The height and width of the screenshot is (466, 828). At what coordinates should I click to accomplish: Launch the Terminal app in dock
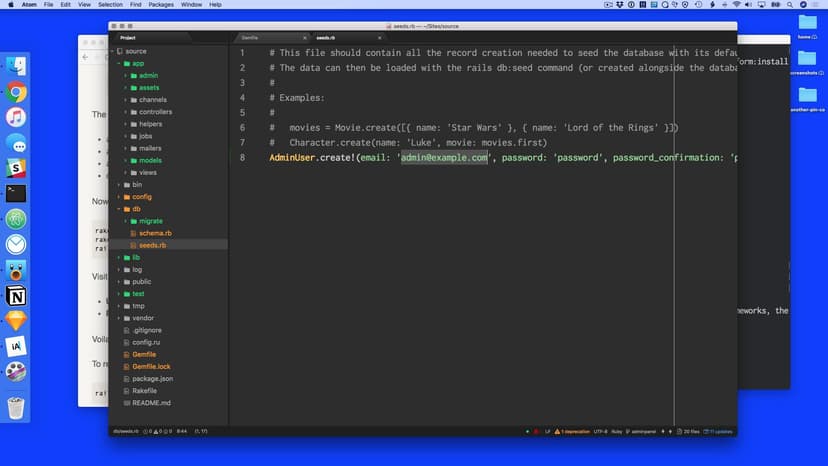(x=16, y=194)
